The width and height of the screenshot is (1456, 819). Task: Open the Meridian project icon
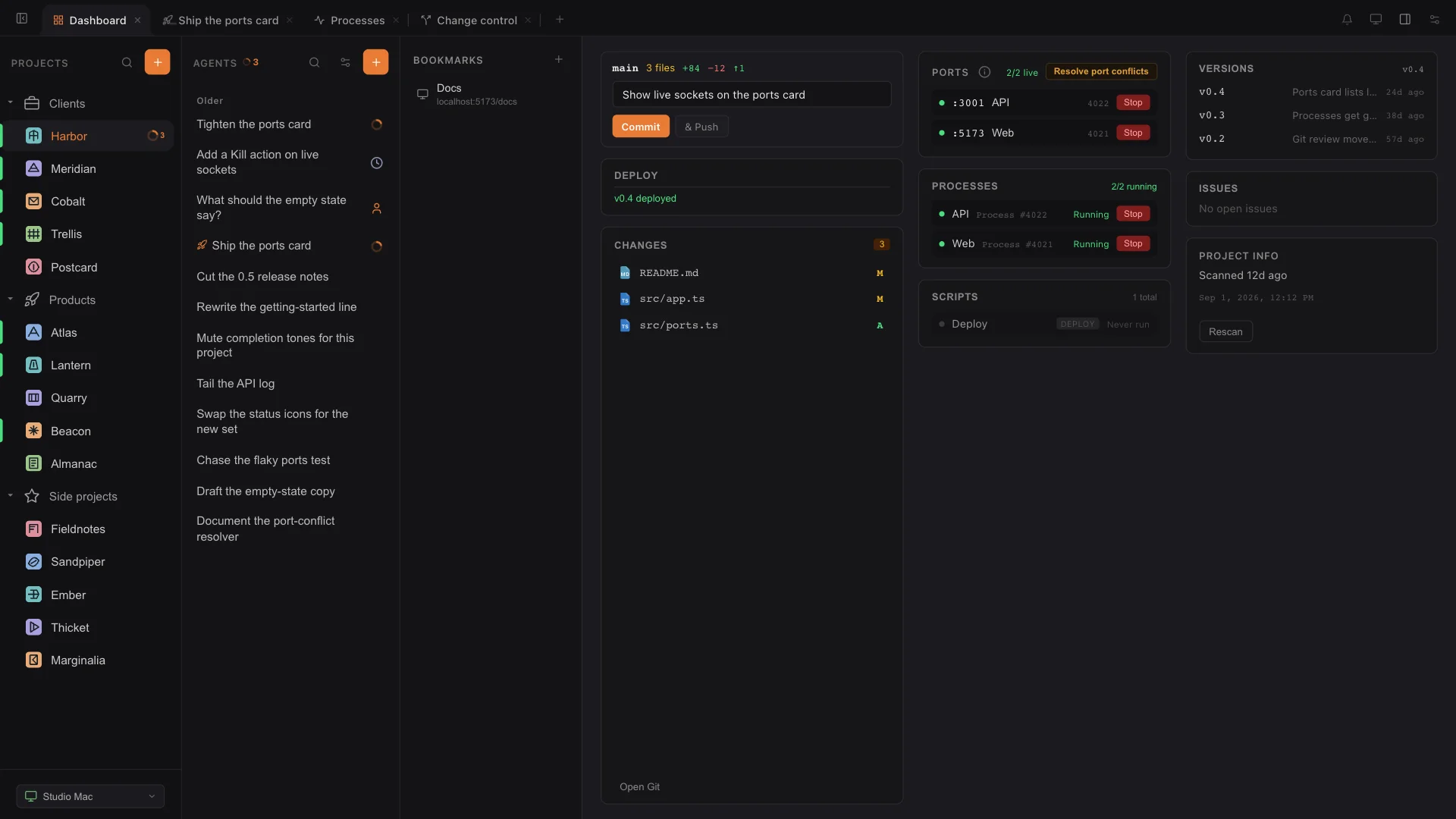tap(33, 168)
